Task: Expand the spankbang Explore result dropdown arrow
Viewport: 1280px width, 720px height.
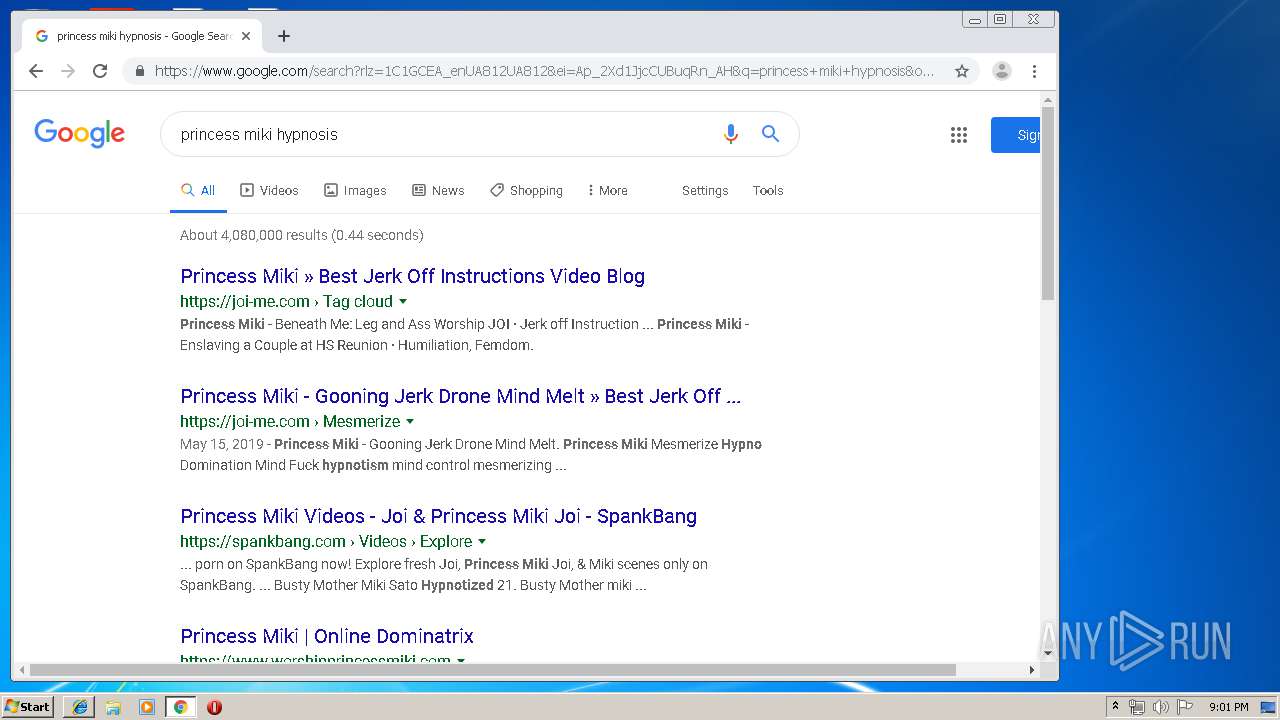Action: 482,541
